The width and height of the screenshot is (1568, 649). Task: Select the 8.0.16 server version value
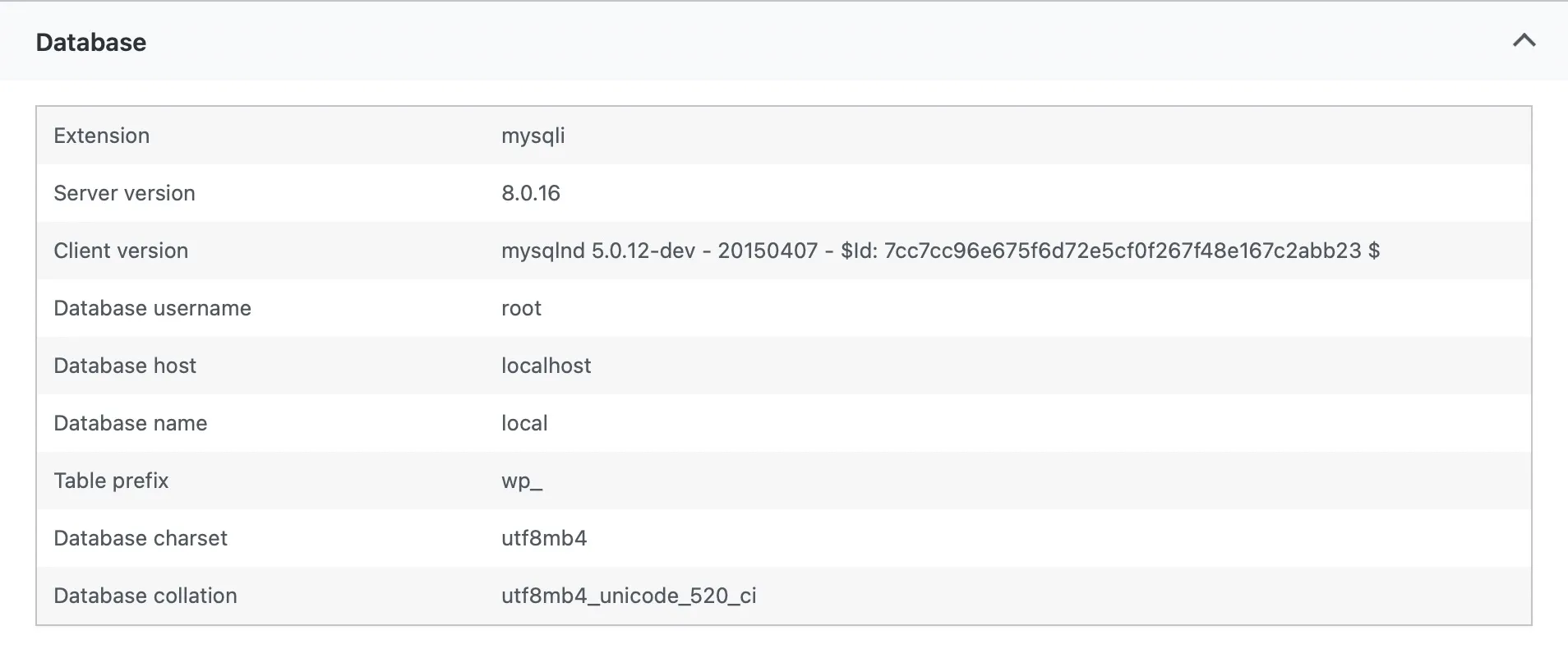tap(531, 193)
